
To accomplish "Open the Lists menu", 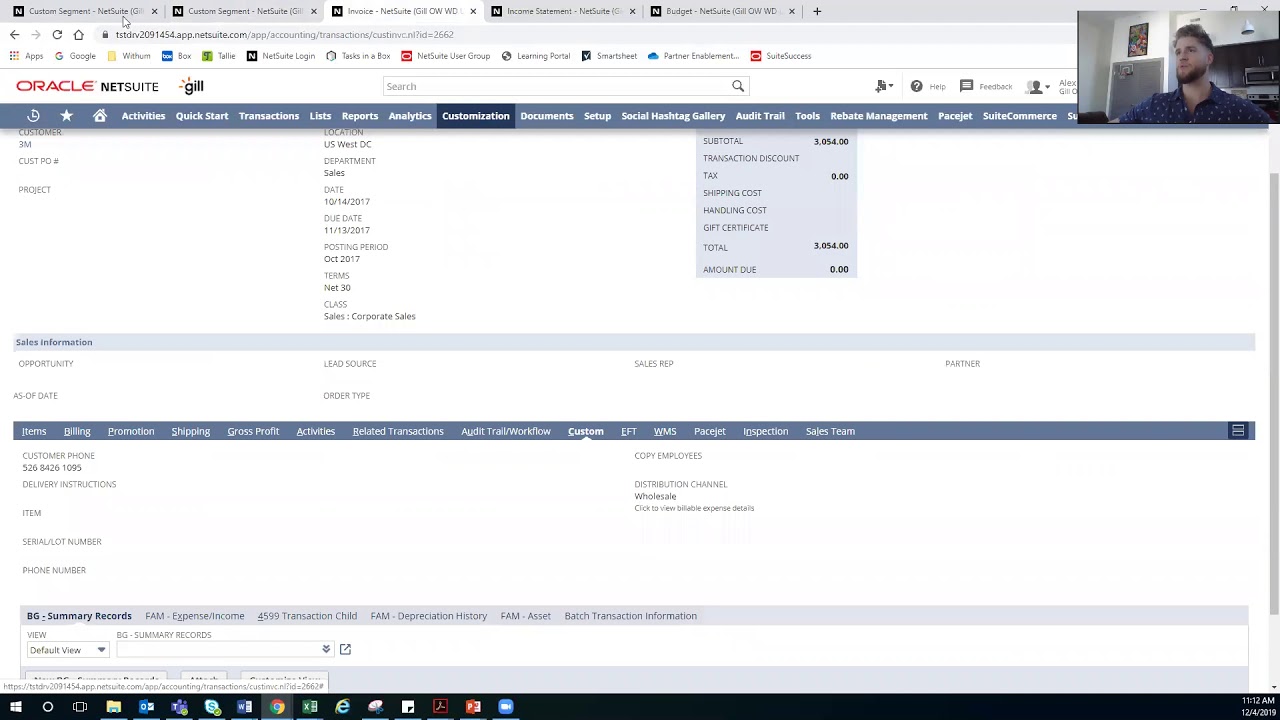I will (x=320, y=116).
